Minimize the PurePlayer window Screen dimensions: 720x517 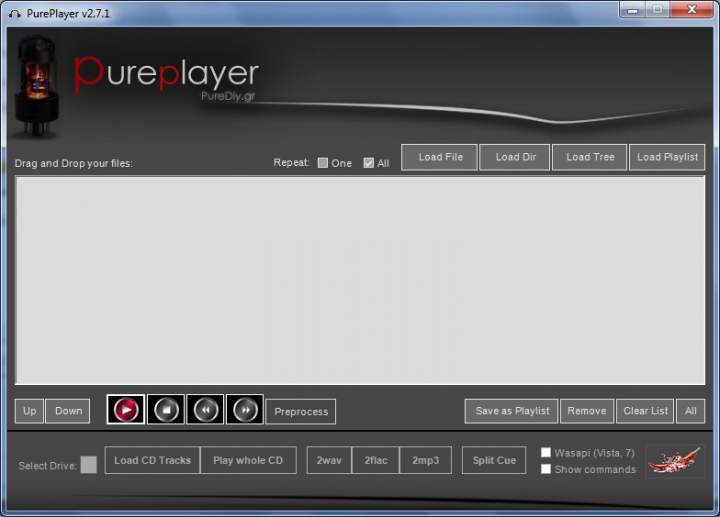point(633,9)
